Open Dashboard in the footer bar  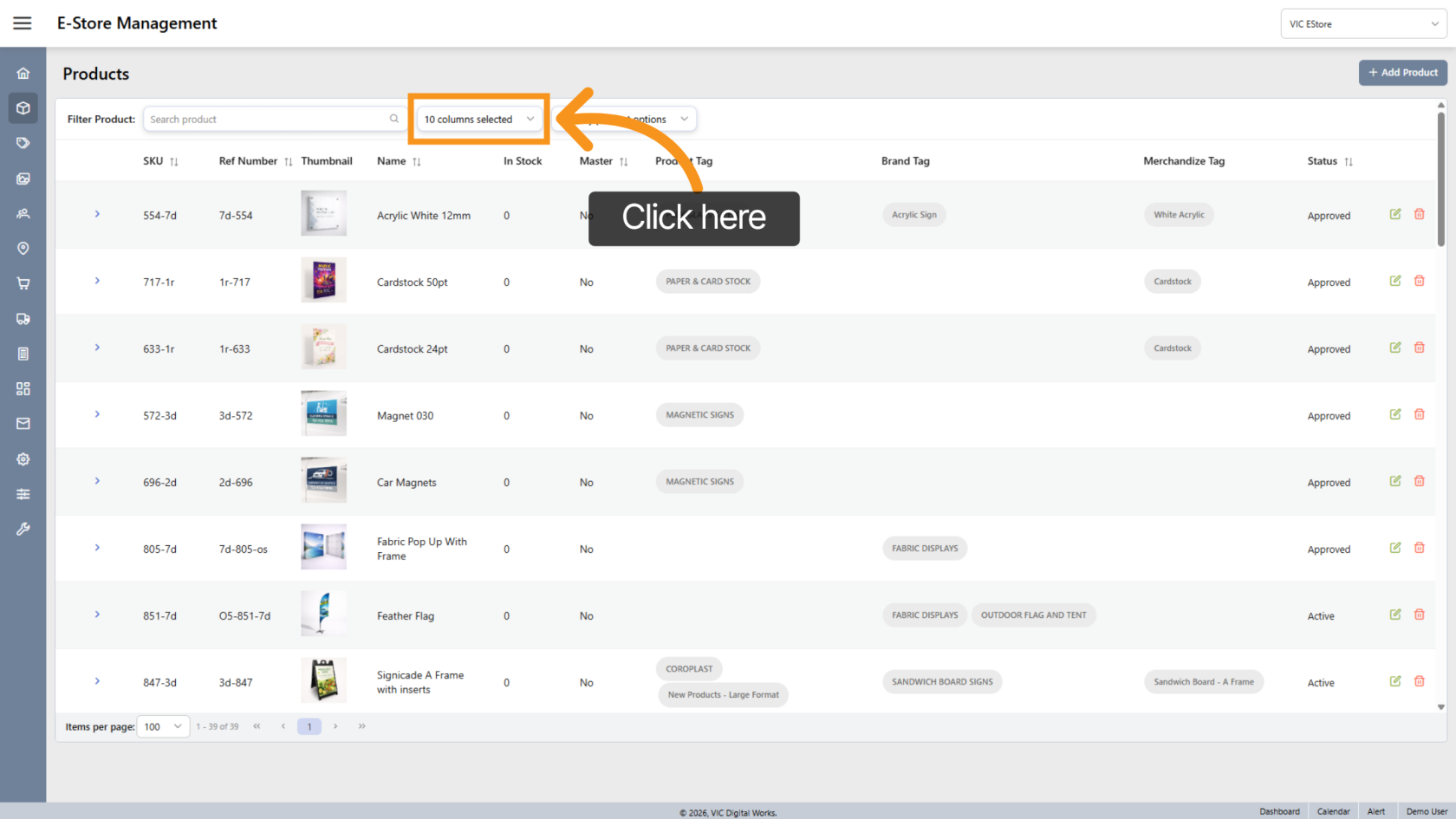pos(1279,811)
